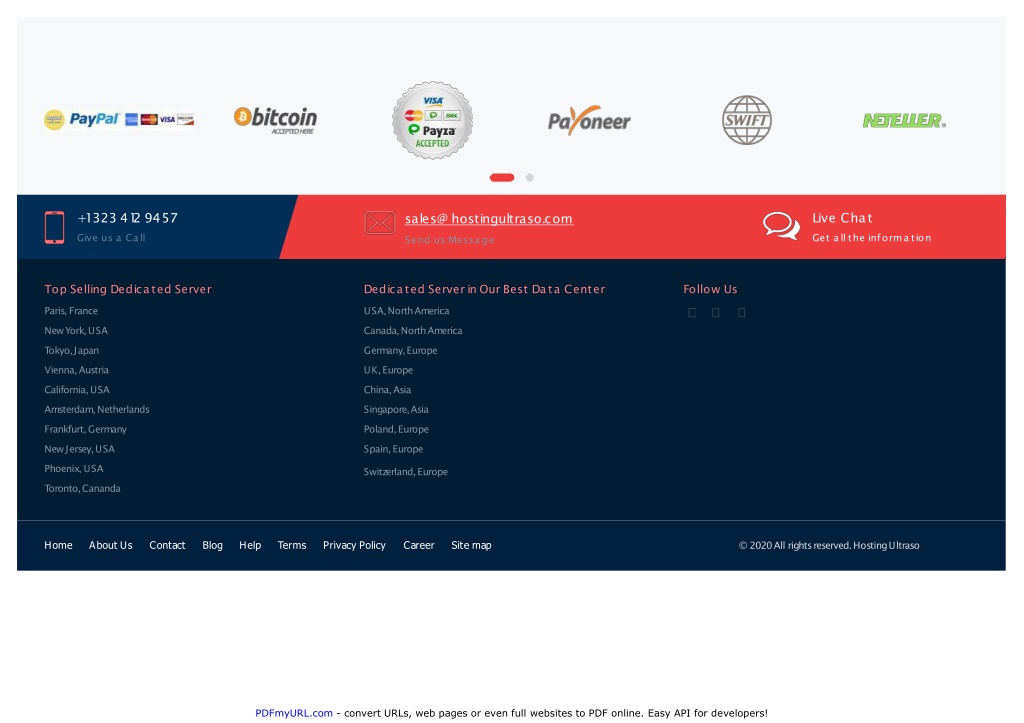Open About Us in footer menu
The image size is (1024, 723).
click(x=110, y=545)
